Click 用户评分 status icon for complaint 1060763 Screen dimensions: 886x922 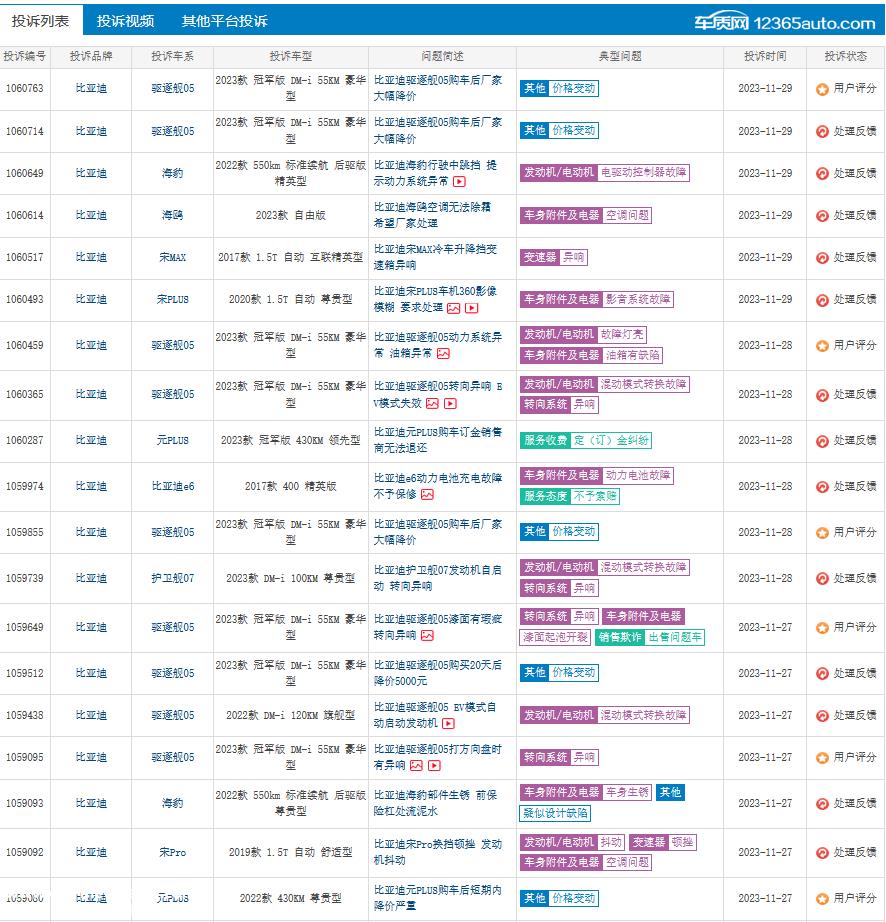[822, 89]
